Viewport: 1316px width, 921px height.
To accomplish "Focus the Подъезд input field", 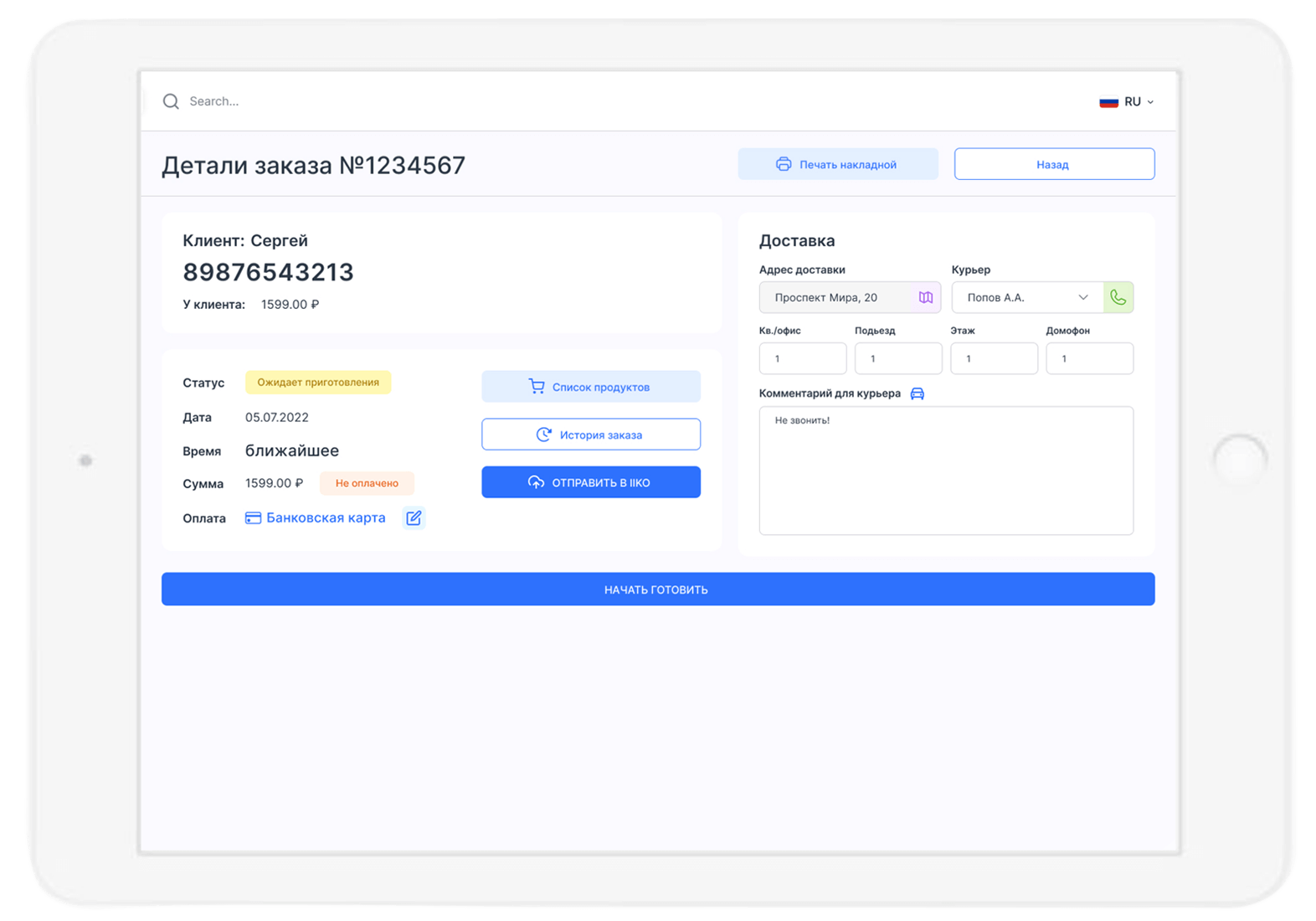I will pyautogui.click(x=897, y=358).
